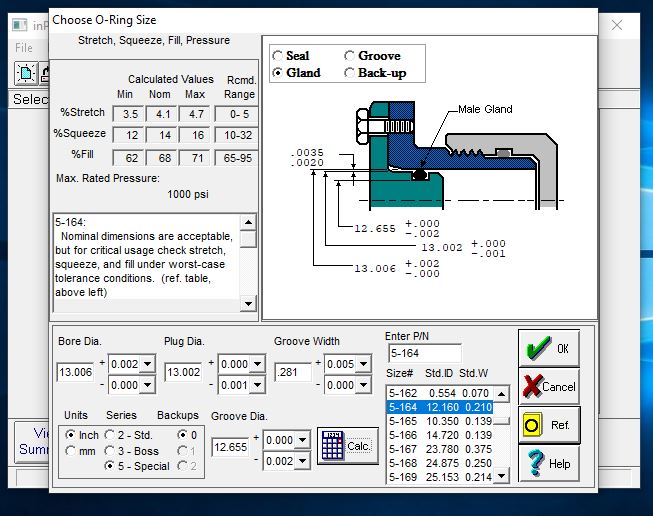This screenshot has height=516, width=653.
Task: Open Bore Dia. plus tolerance dropdown
Action: click(x=147, y=364)
